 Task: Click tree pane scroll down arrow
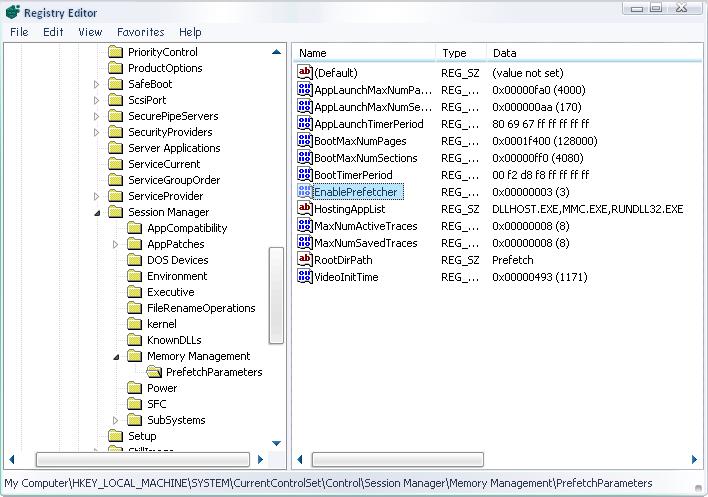276,443
